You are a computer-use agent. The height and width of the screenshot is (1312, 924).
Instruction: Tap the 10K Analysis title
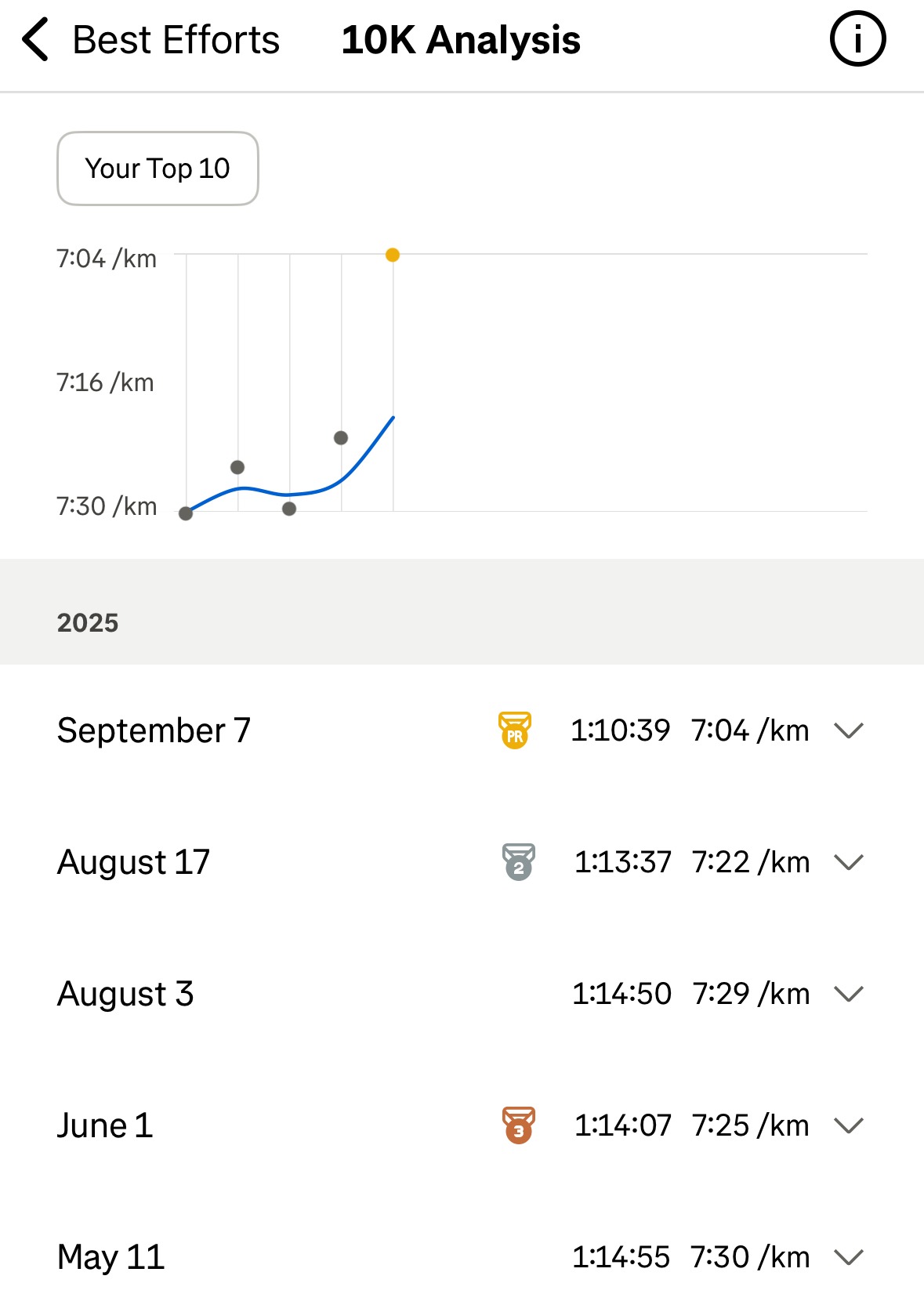tap(461, 40)
